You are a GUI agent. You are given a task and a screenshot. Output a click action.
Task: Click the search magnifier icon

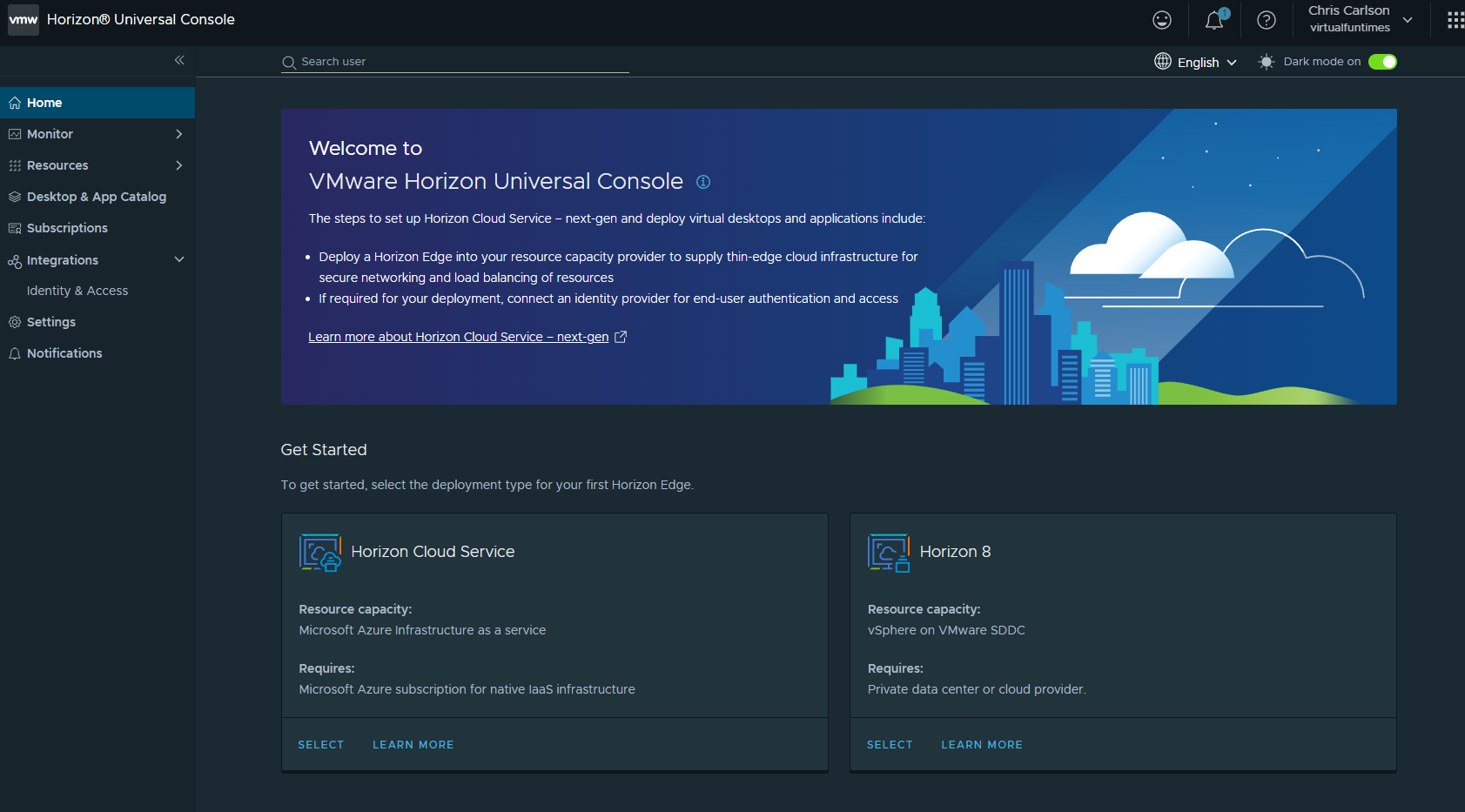click(289, 63)
